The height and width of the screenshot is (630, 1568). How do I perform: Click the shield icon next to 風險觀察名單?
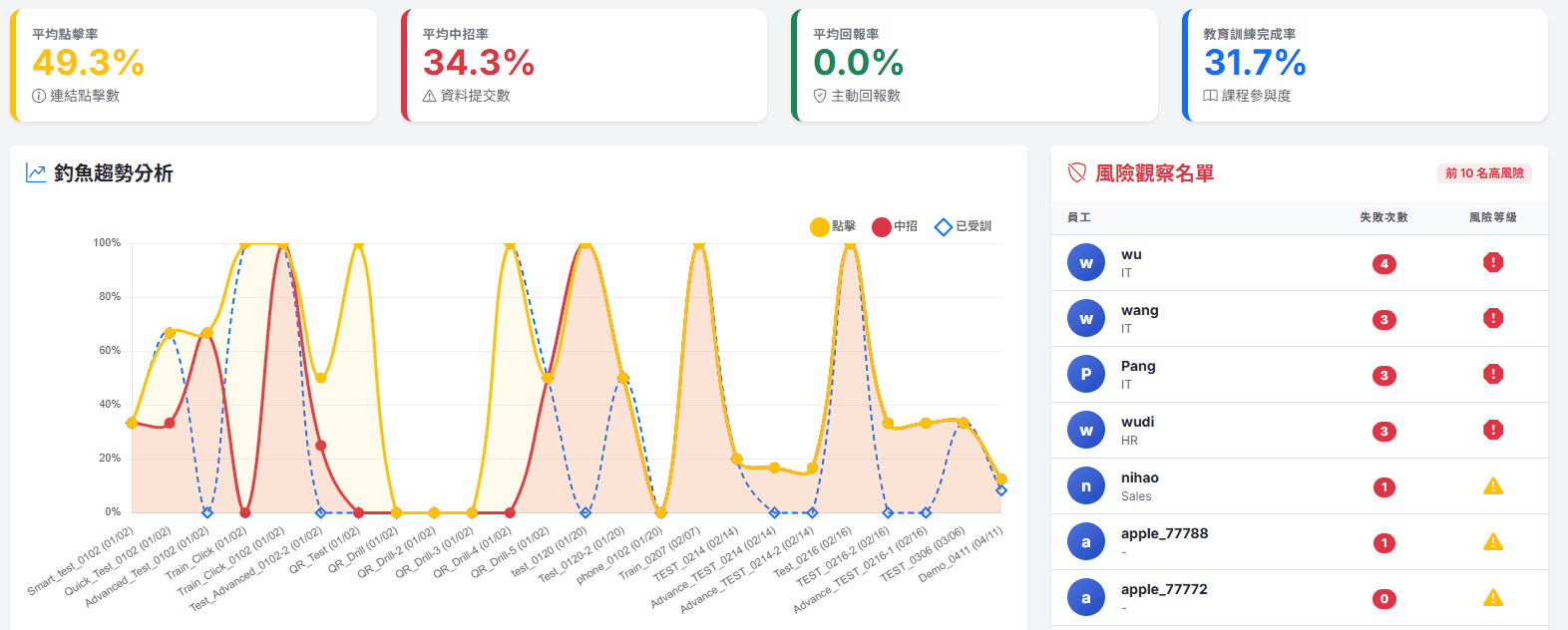coord(1077,173)
